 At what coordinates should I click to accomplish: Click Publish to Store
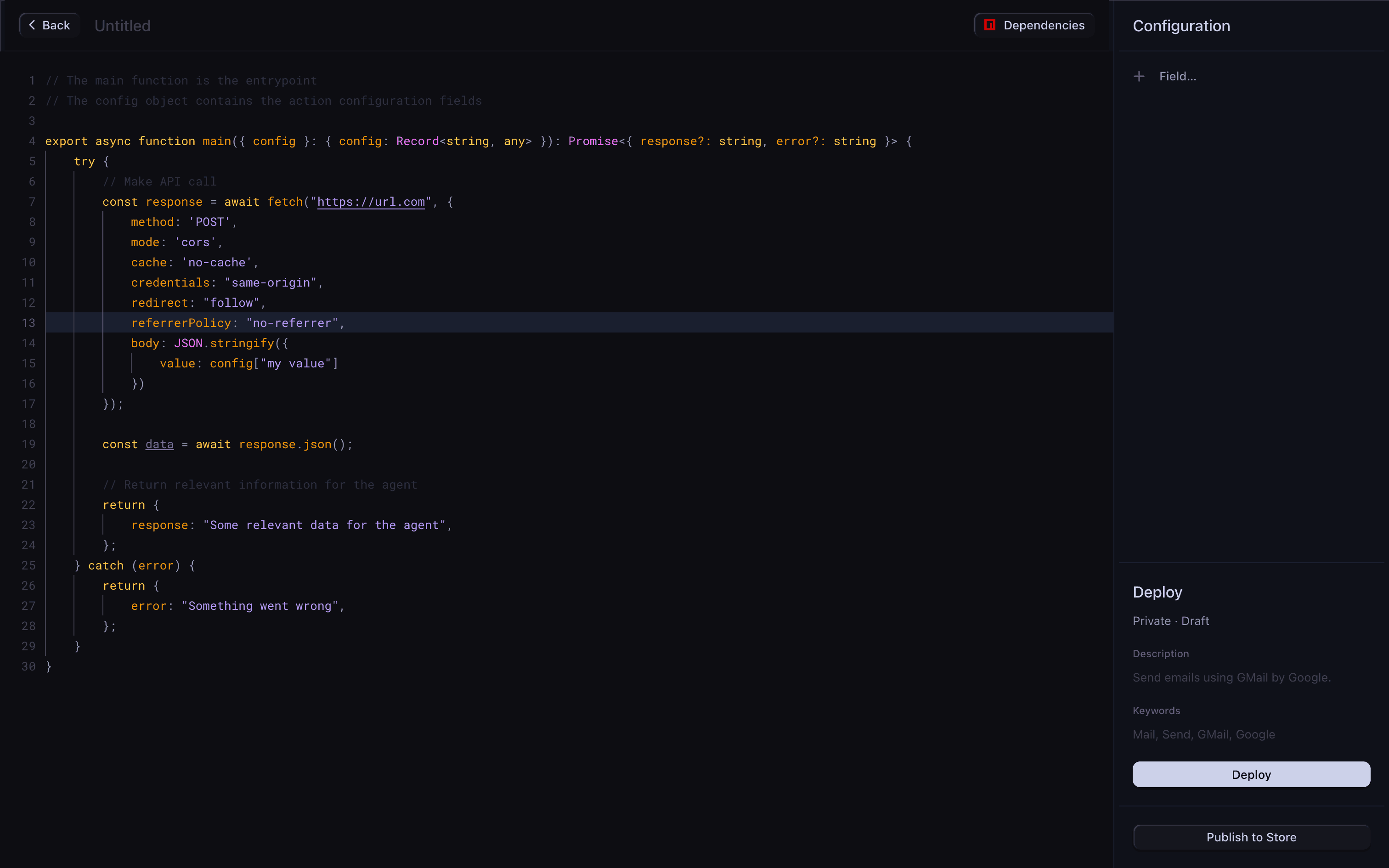(1251, 837)
